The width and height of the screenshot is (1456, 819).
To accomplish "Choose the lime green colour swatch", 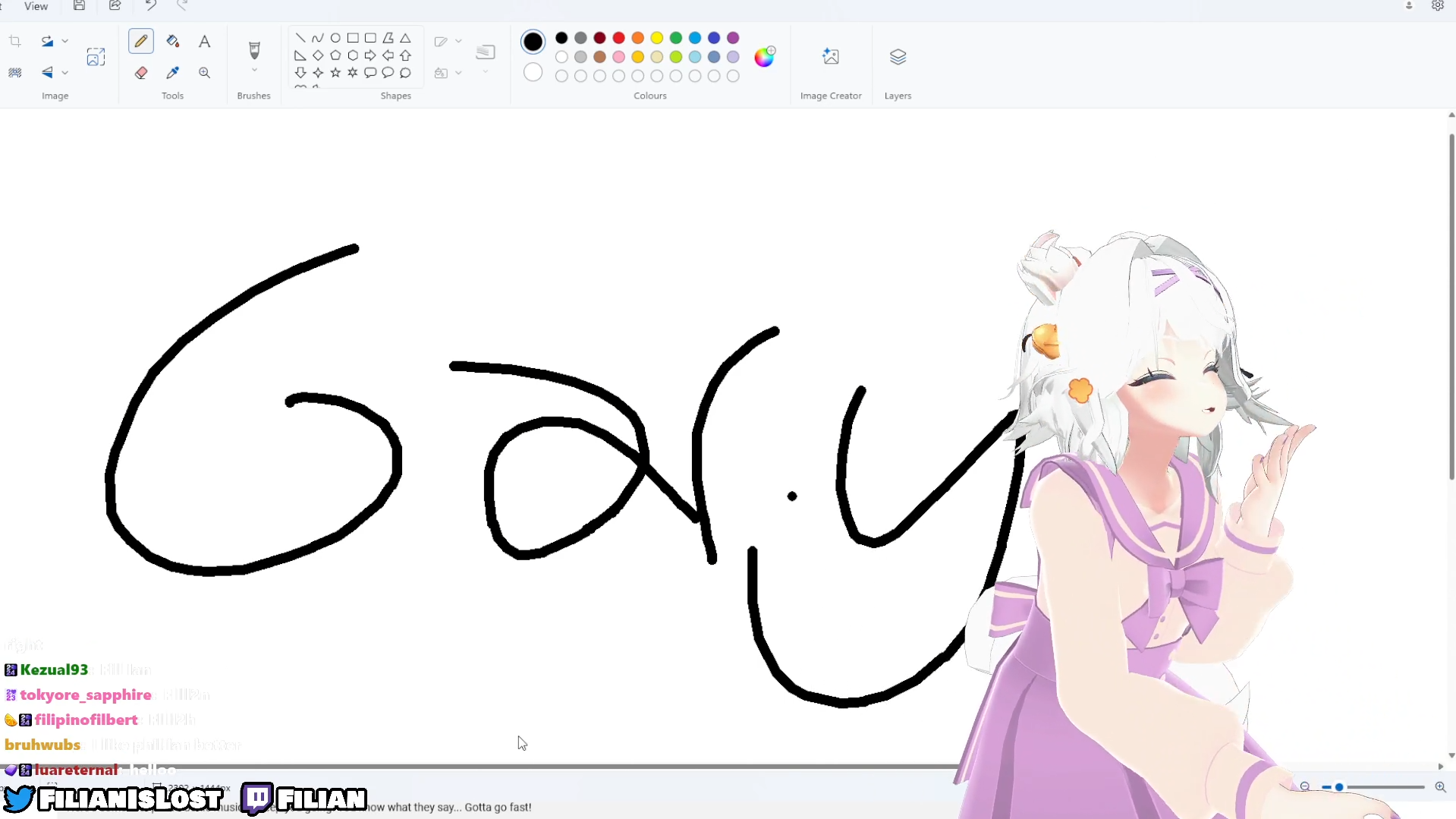I will click(676, 57).
